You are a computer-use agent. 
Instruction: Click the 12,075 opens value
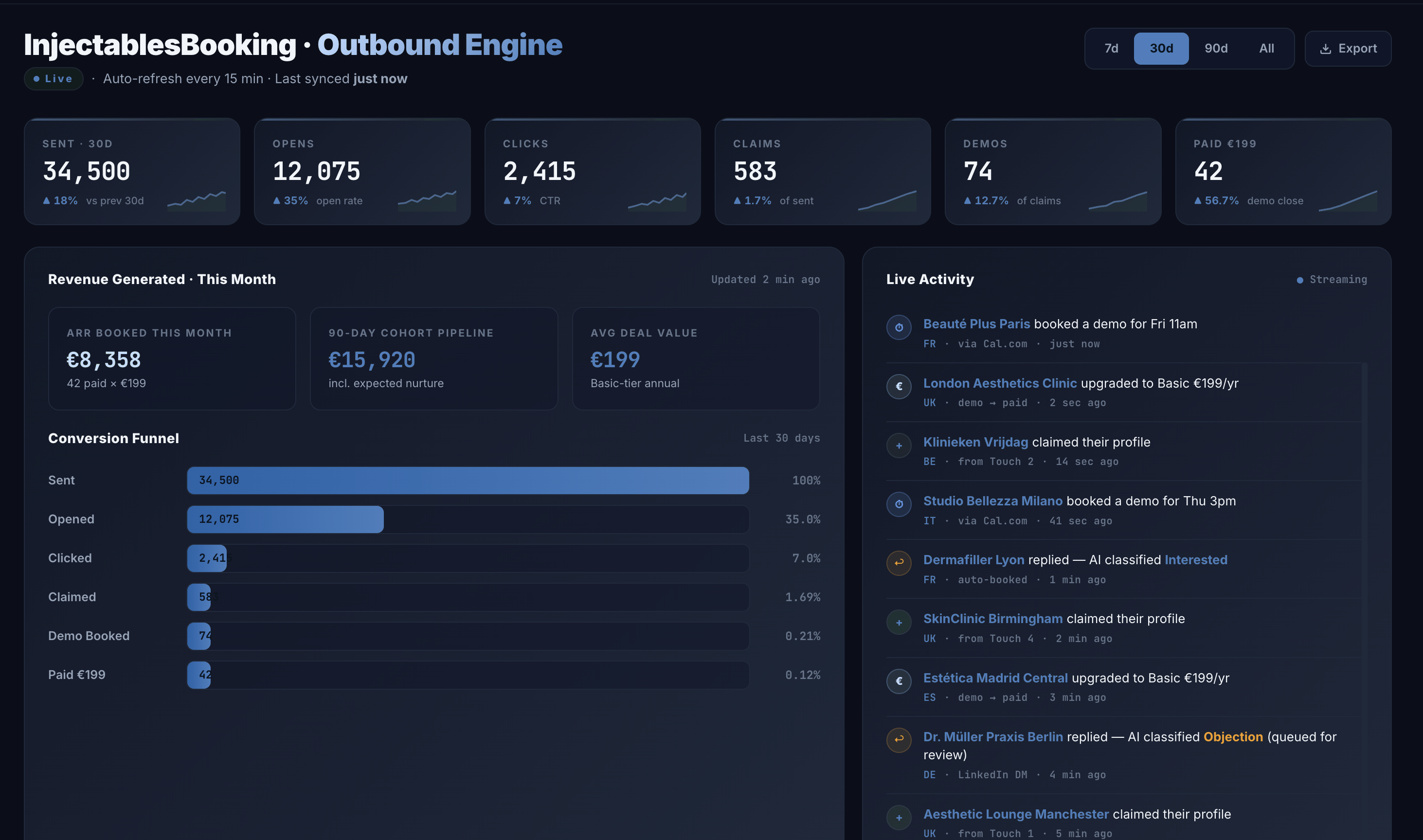(x=316, y=172)
